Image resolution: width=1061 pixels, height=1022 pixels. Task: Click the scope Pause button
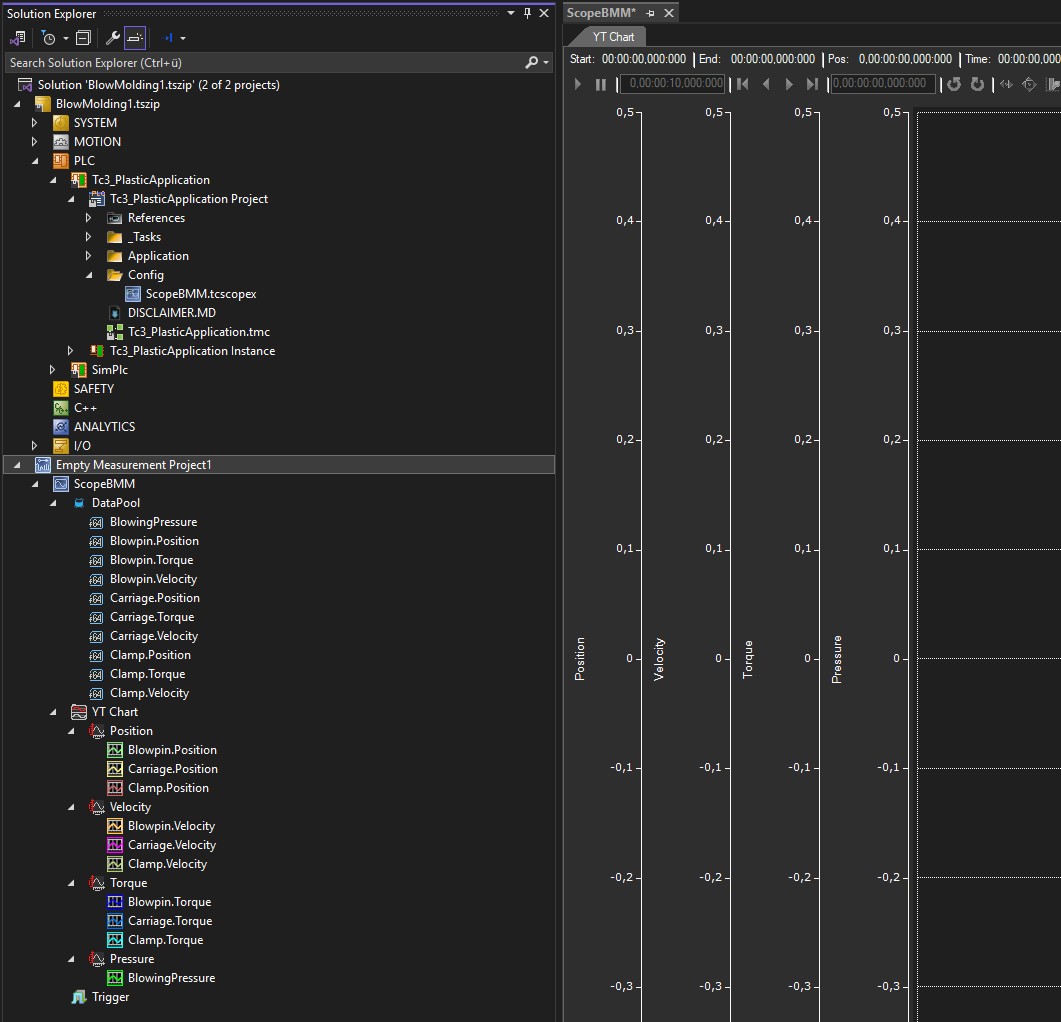[600, 84]
